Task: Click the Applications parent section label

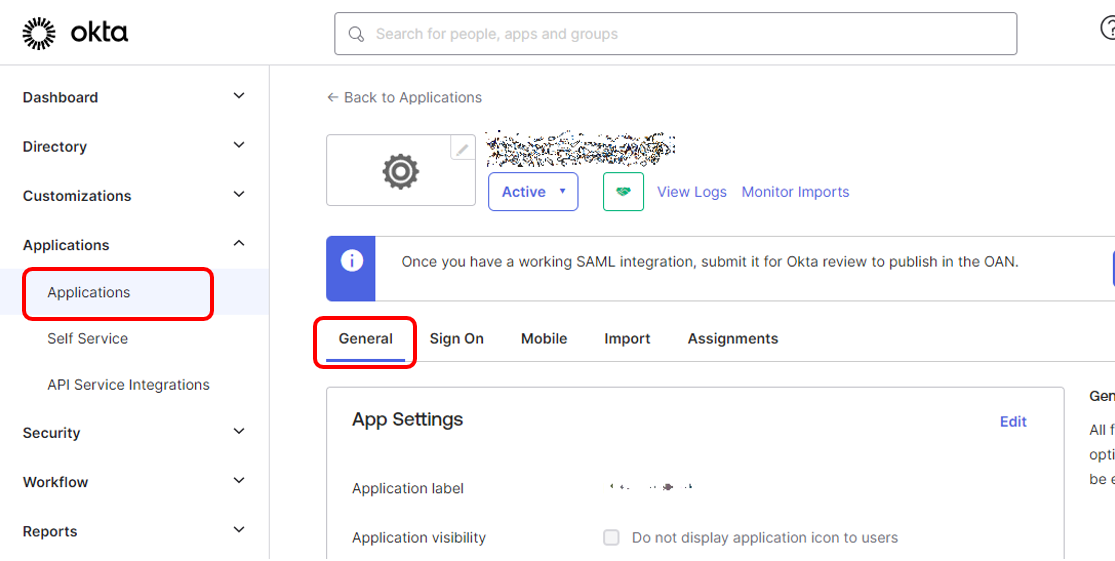Action: pos(66,245)
